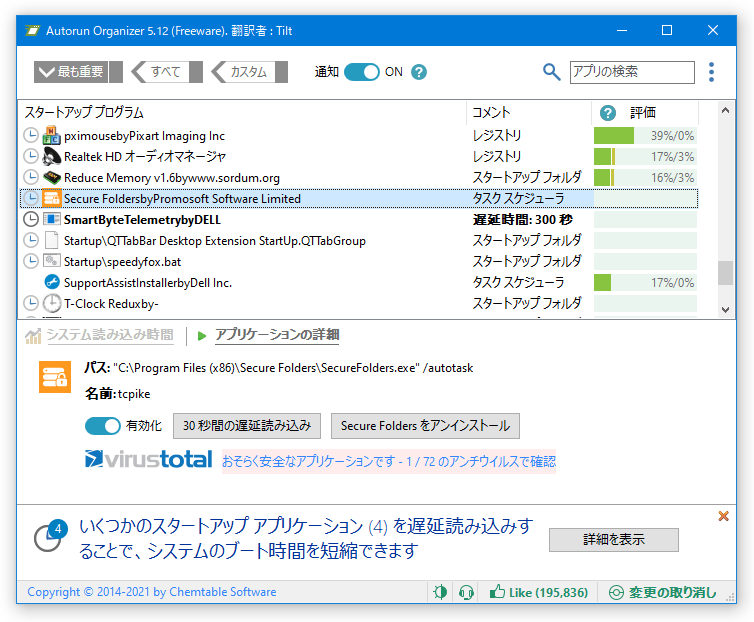Select Startup\QTTabBar Desktop Extension row

click(358, 240)
